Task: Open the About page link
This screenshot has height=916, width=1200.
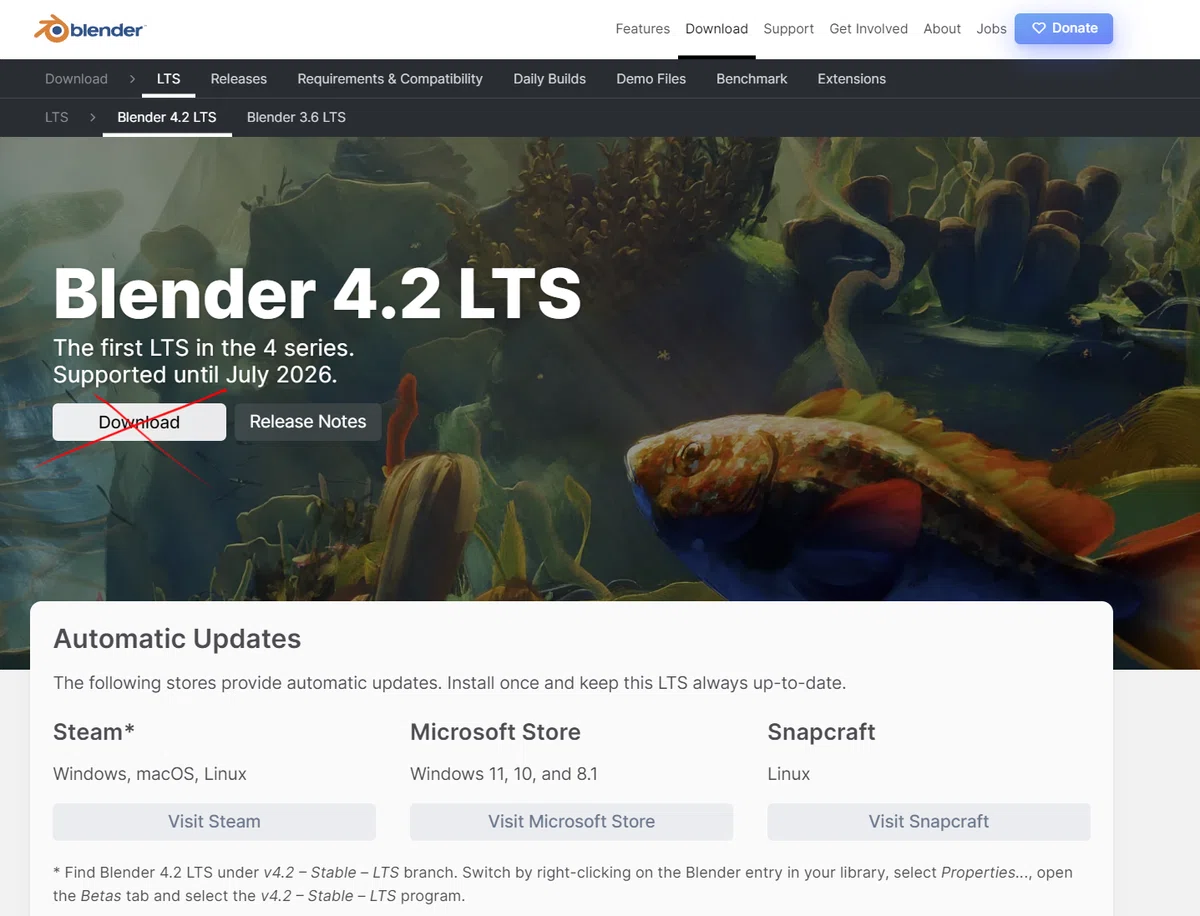Action: [942, 29]
